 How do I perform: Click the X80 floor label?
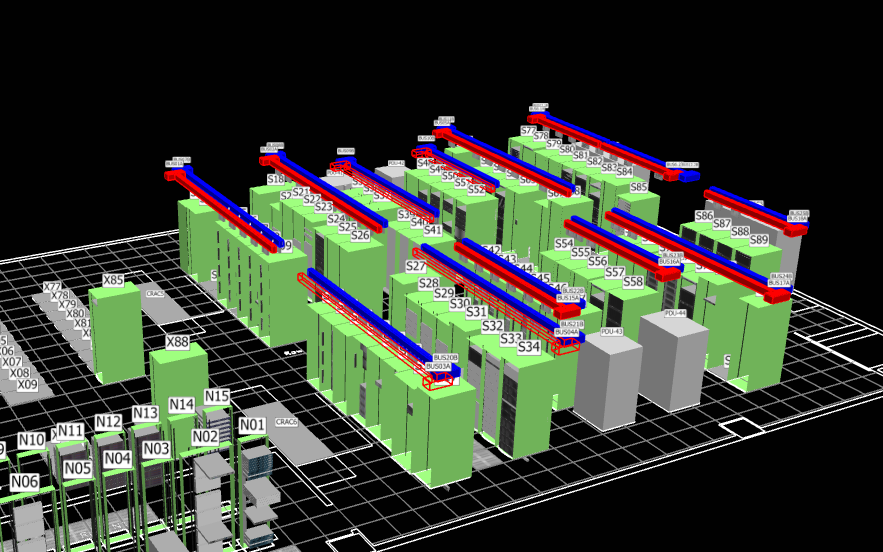click(75, 314)
